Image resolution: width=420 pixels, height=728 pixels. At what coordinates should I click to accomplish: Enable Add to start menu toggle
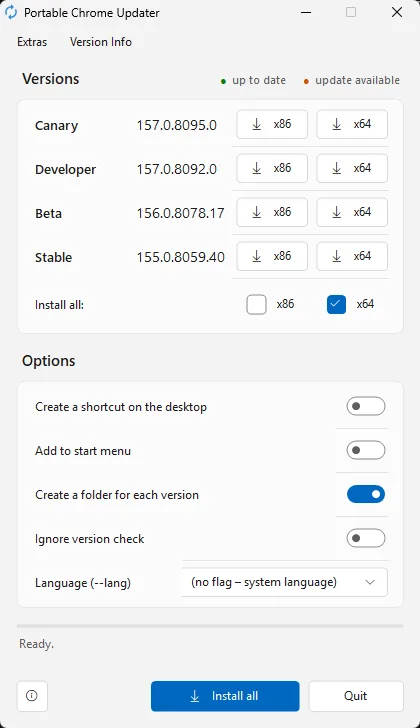tap(366, 450)
